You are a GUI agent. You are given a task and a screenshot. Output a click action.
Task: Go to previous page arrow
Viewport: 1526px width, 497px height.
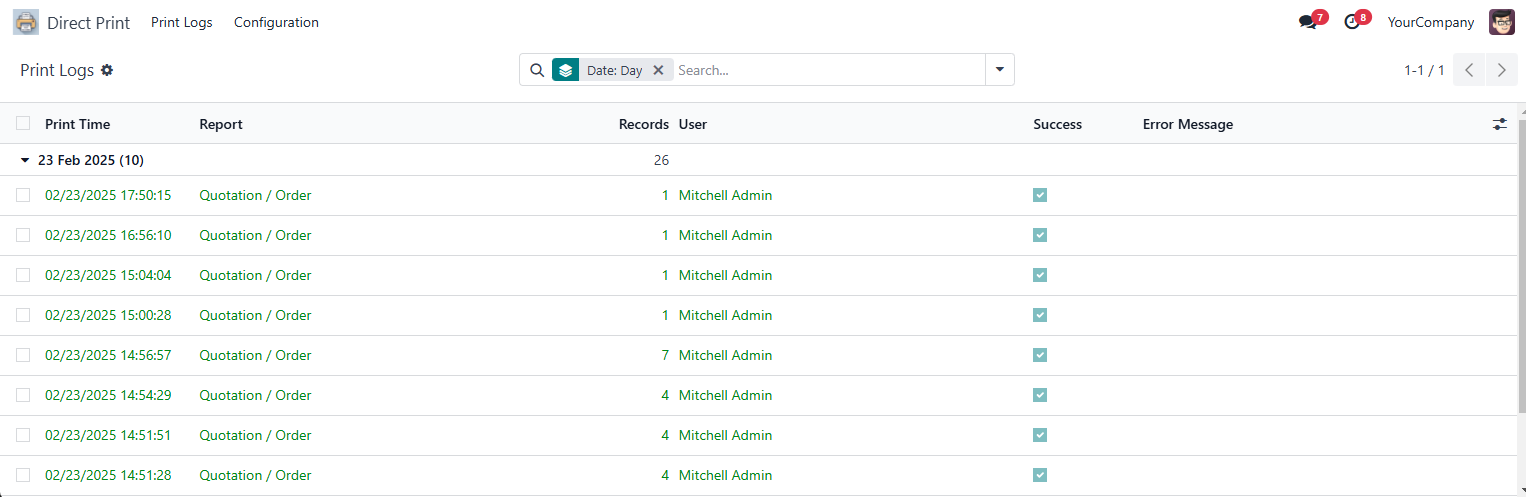(1469, 70)
